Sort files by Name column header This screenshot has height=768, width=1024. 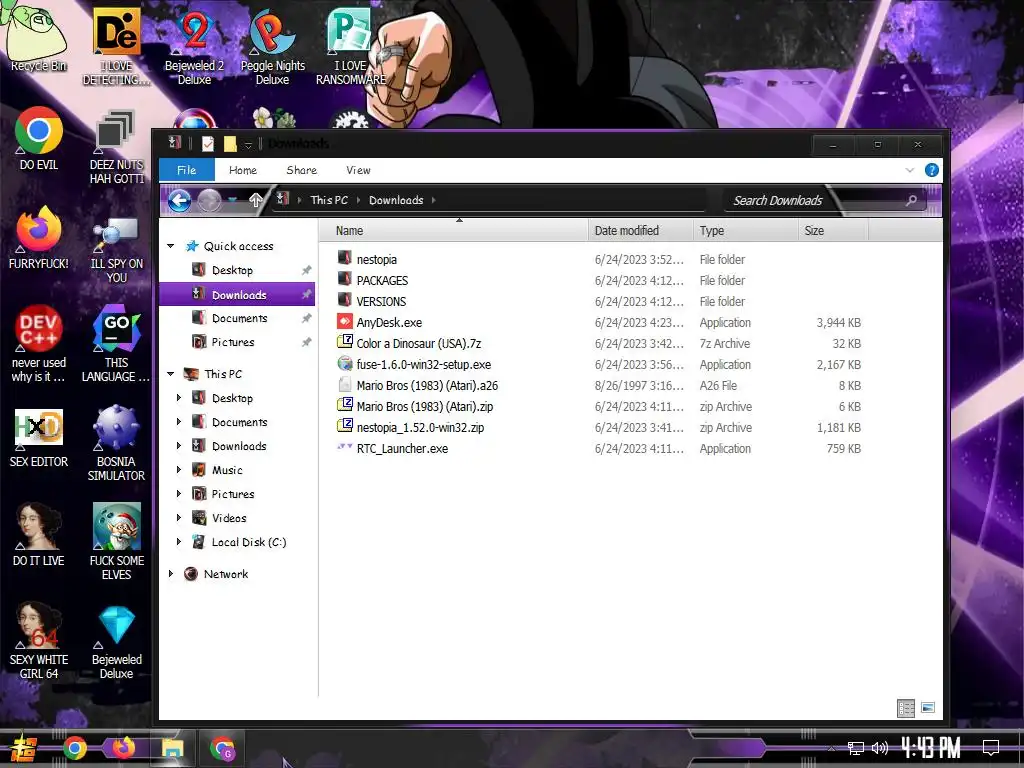[454, 231]
